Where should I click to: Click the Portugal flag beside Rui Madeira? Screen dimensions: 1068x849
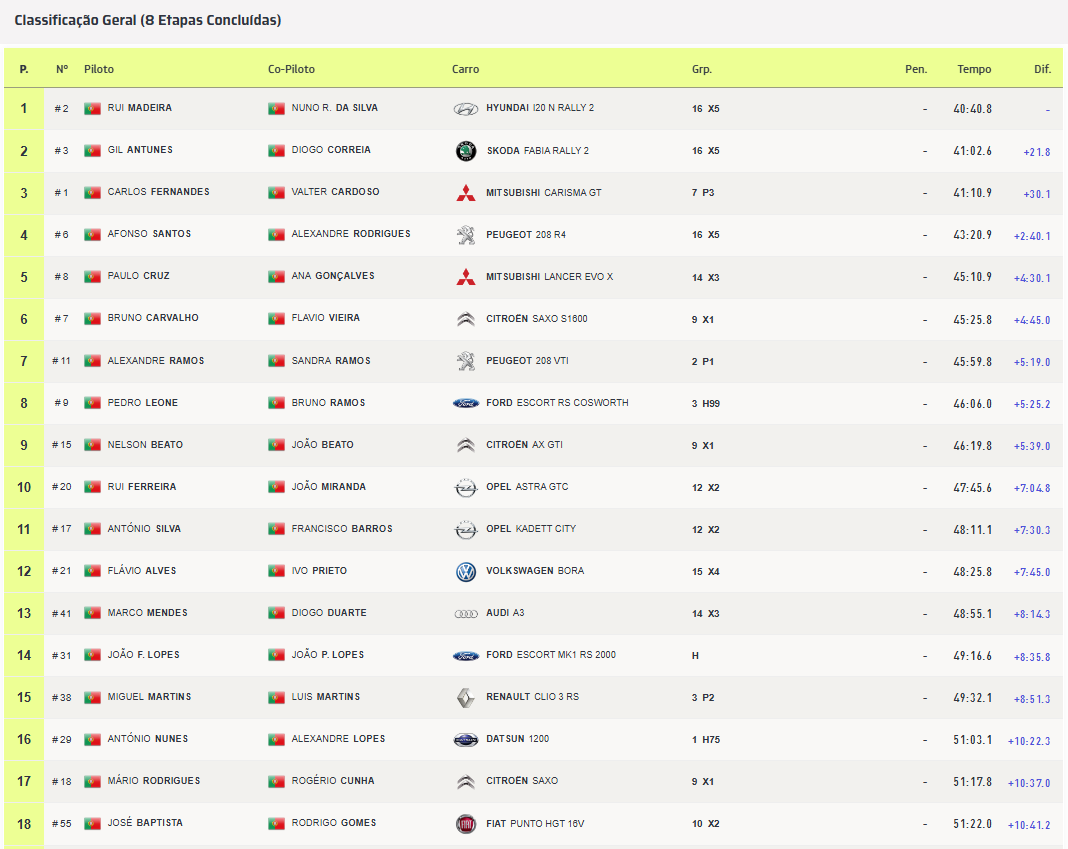click(x=93, y=108)
